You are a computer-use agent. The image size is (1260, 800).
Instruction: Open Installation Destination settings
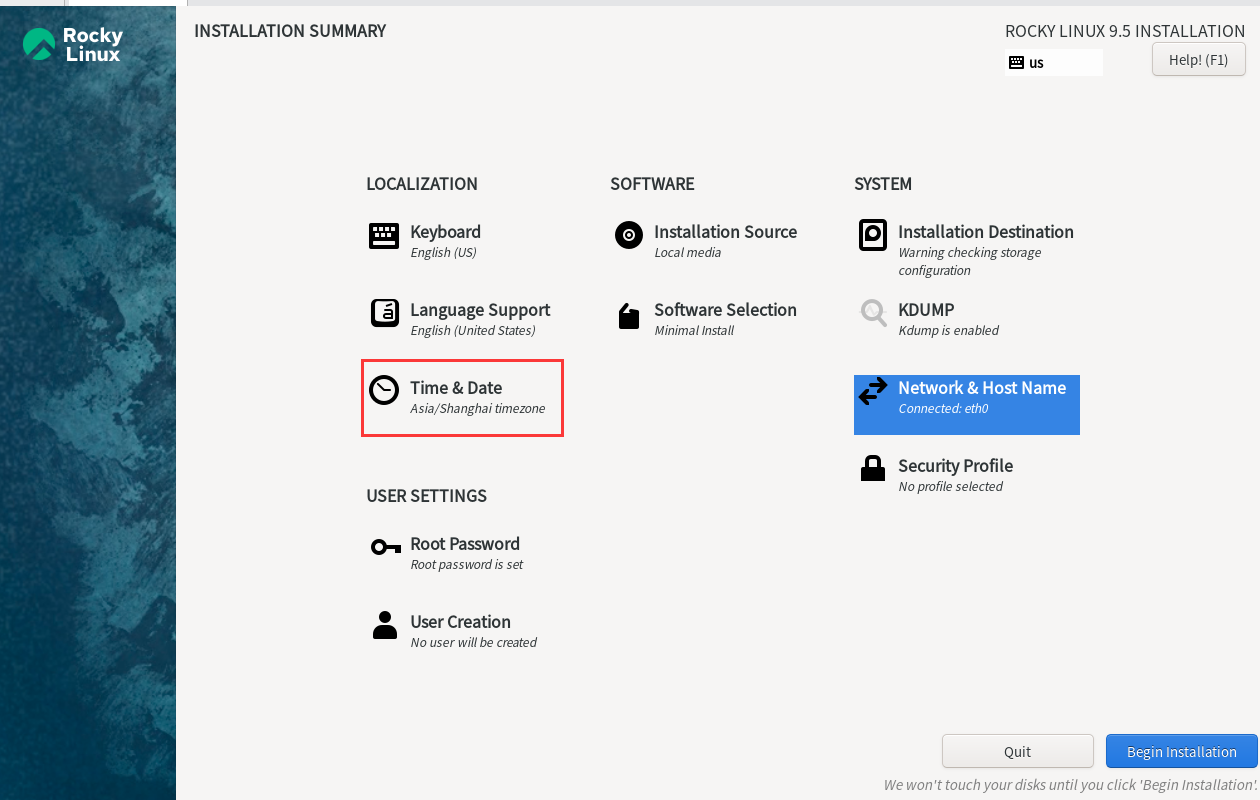click(x=966, y=249)
